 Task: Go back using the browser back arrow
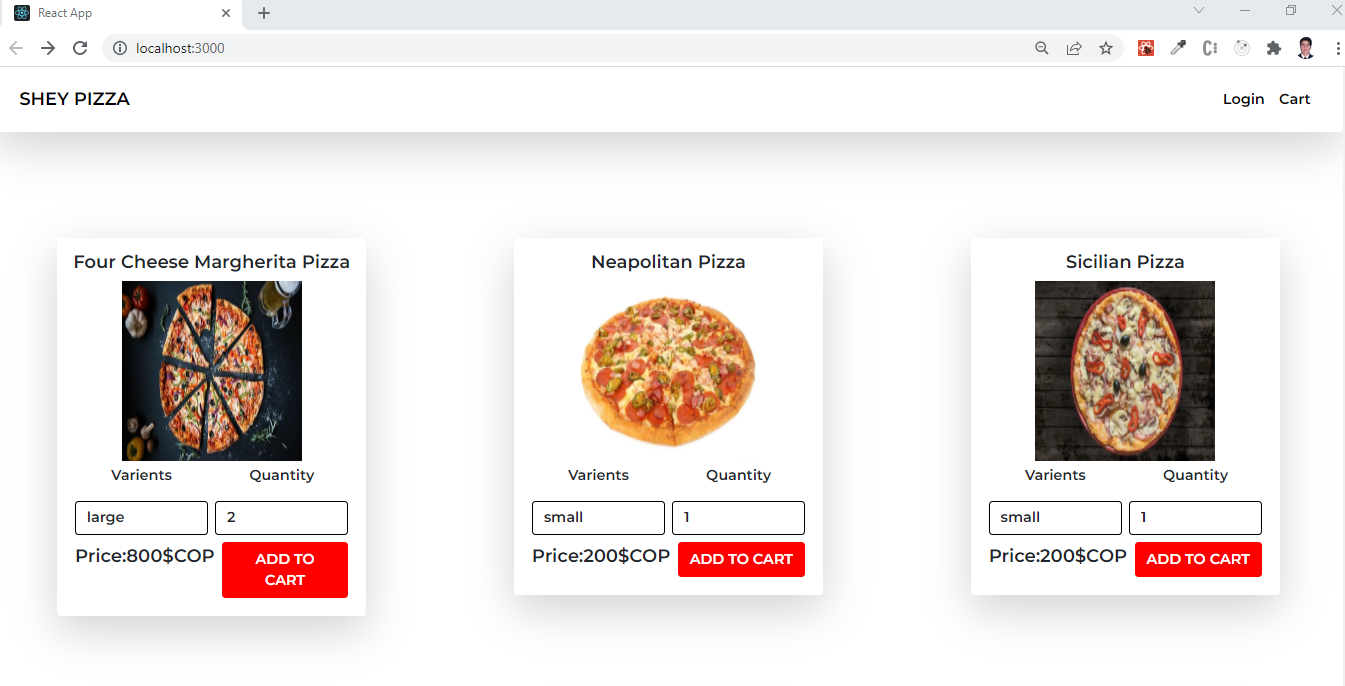coord(16,47)
